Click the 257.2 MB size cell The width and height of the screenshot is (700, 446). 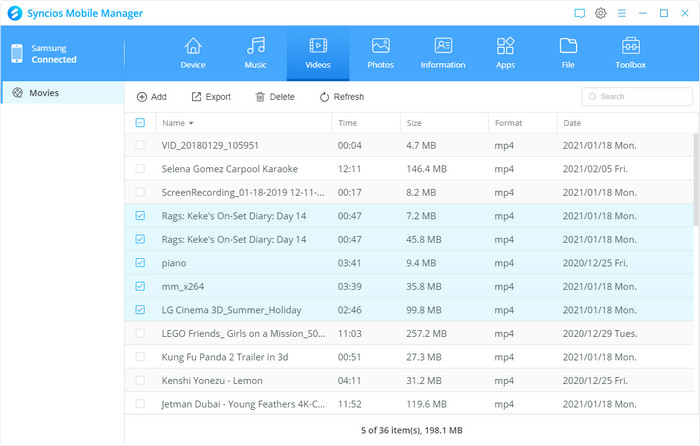tap(426, 333)
